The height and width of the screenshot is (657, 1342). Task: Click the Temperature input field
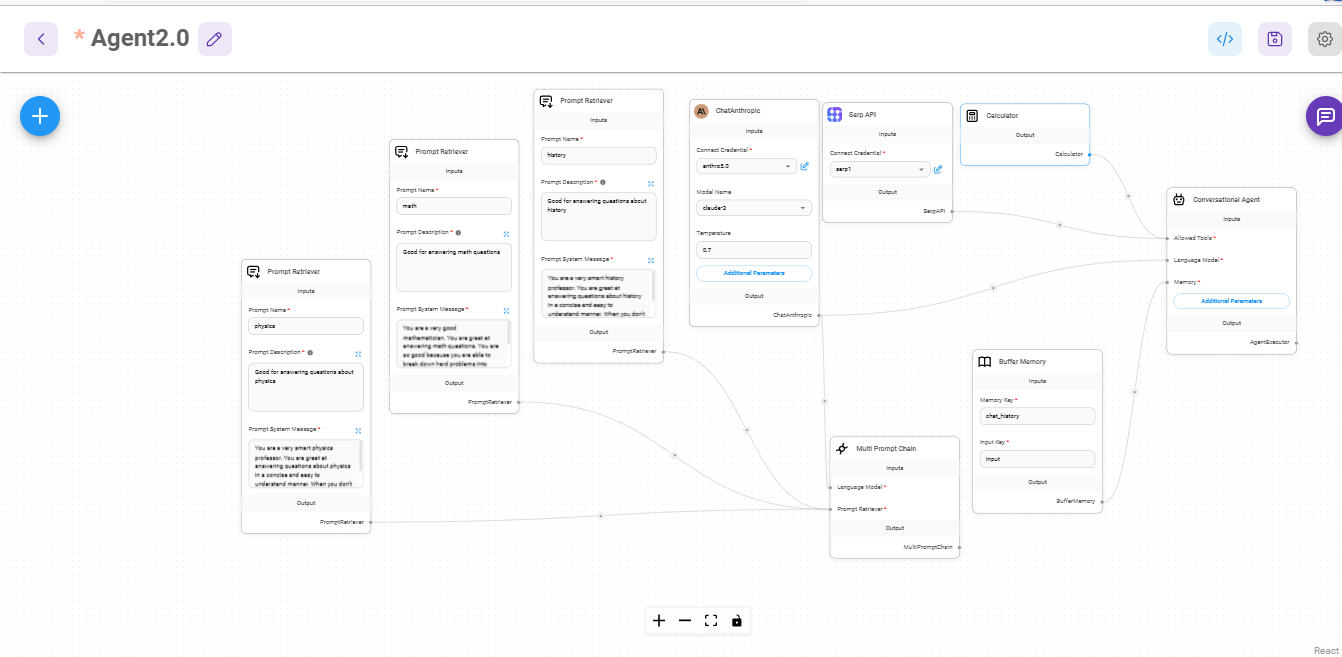(753, 249)
